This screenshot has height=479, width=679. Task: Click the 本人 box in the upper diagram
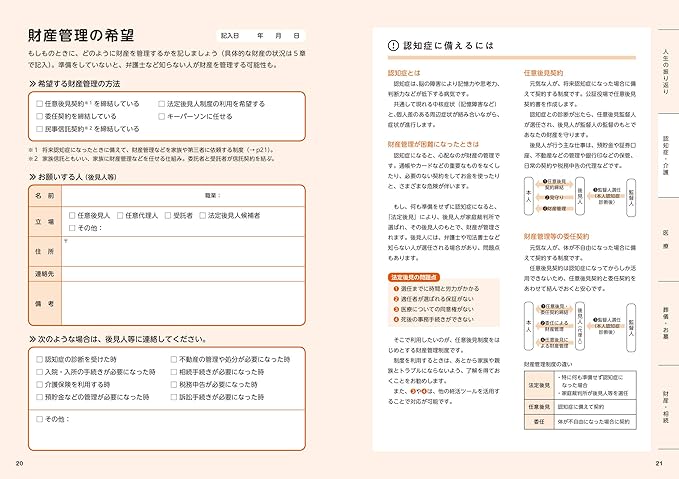click(528, 196)
